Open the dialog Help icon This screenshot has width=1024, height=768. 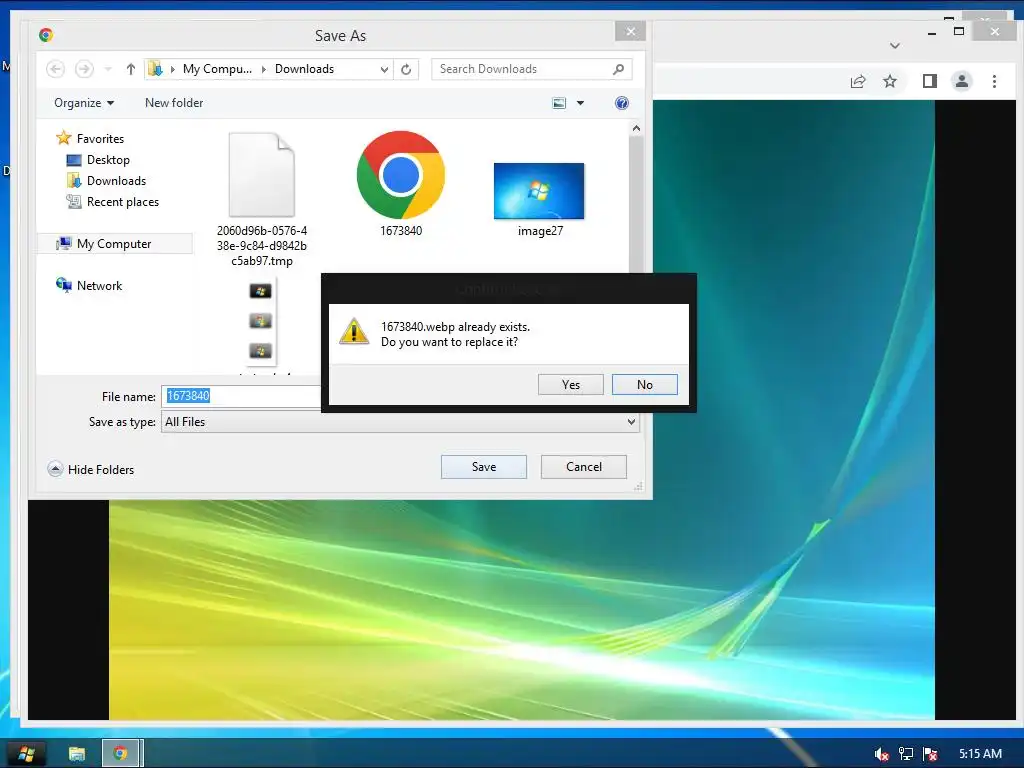(622, 103)
